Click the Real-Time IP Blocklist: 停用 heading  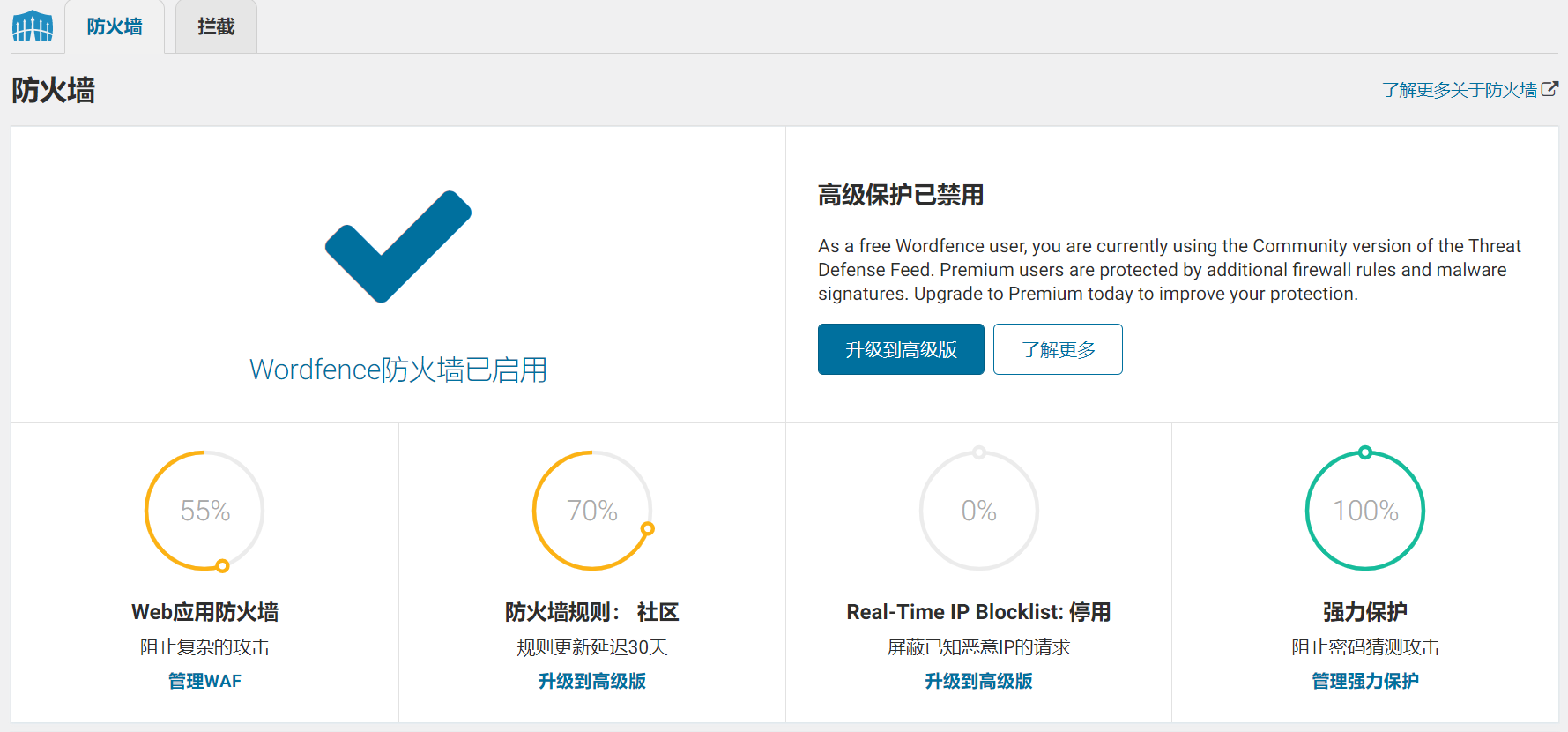pyautogui.click(x=978, y=612)
